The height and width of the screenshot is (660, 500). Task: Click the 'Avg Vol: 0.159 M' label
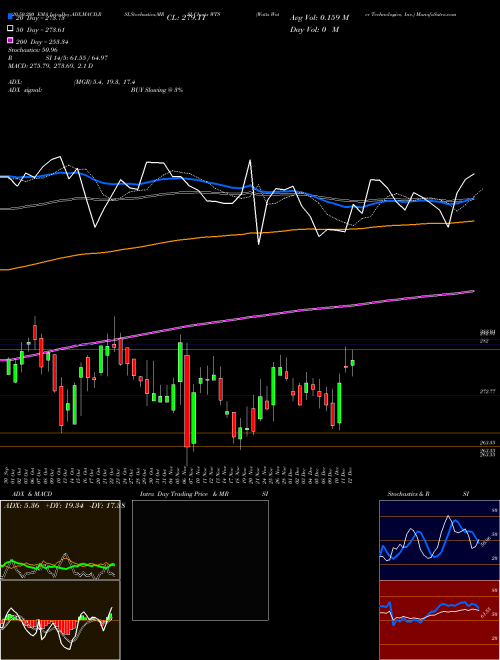[319, 18]
